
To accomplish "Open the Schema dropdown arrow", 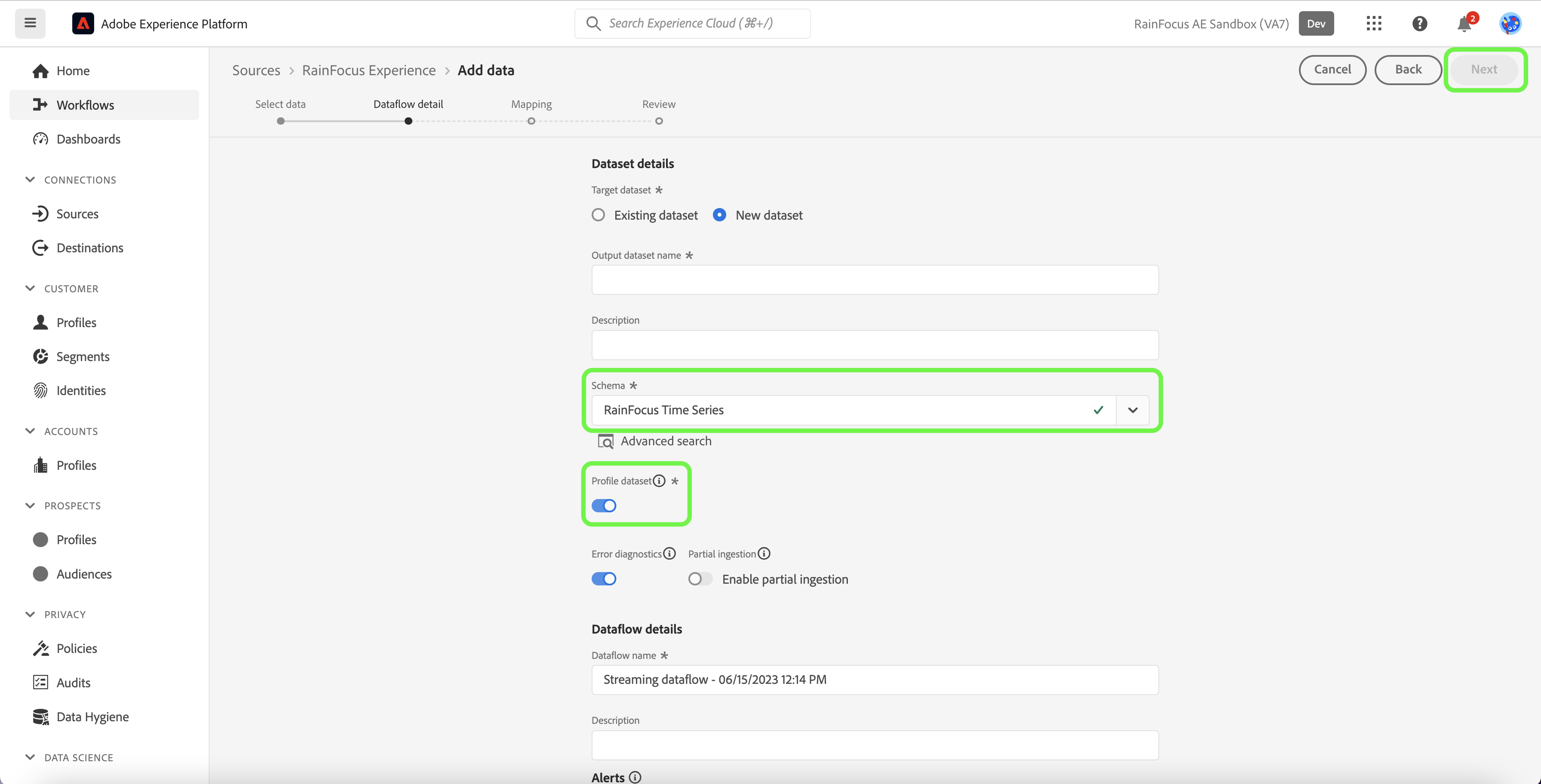I will (1133, 410).
